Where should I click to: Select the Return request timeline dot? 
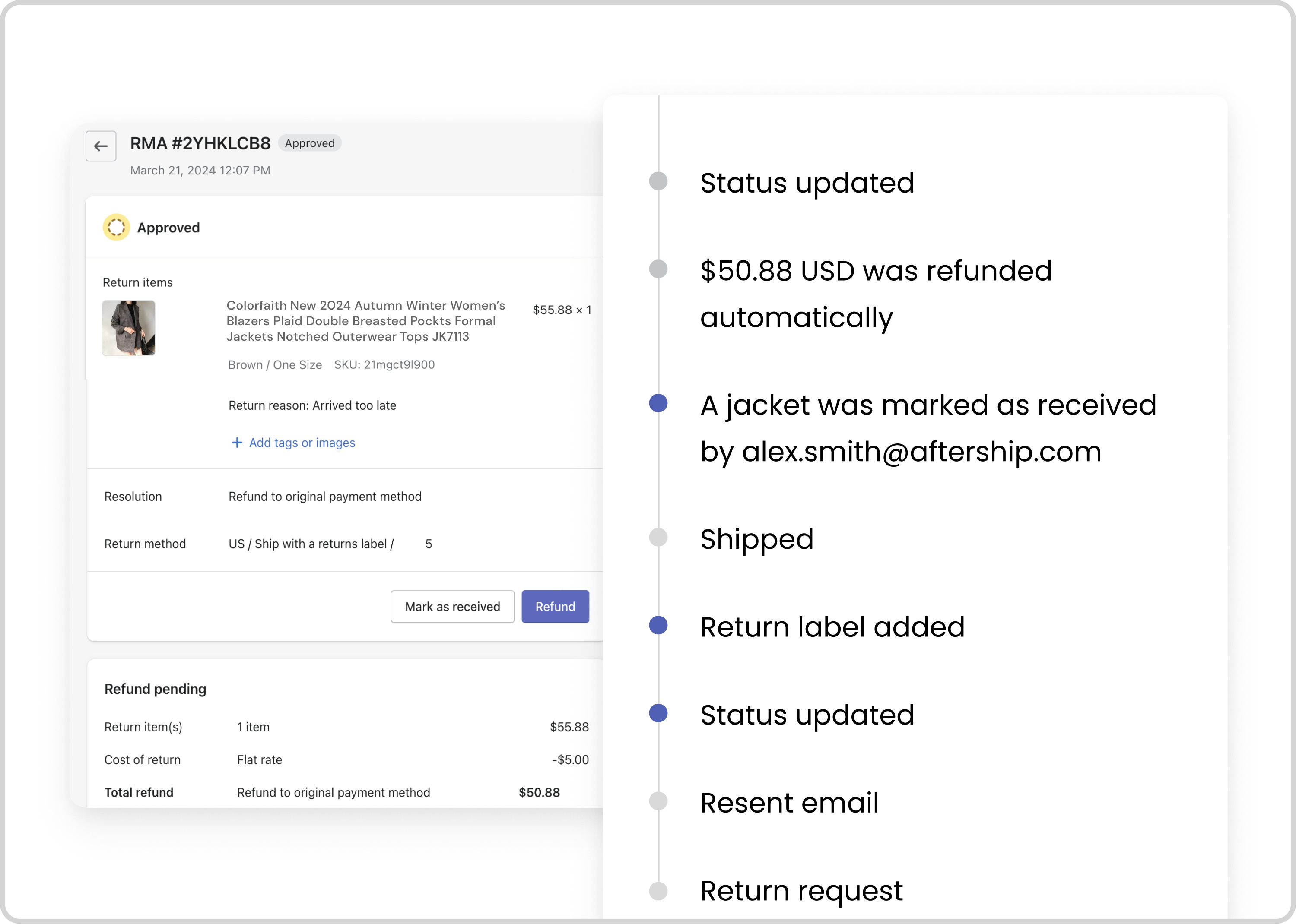pos(658,891)
